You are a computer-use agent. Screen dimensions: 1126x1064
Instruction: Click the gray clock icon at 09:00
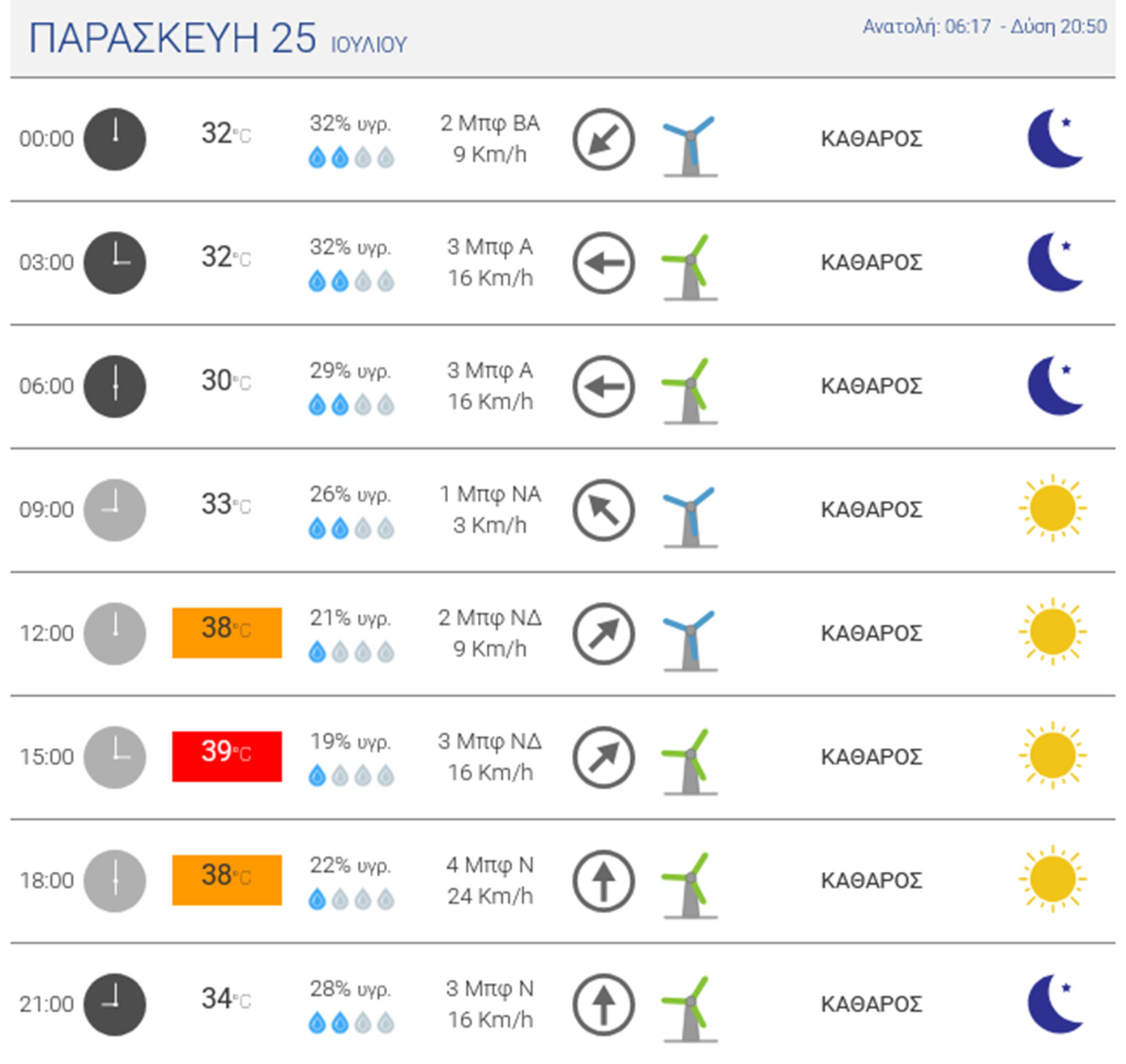[115, 510]
